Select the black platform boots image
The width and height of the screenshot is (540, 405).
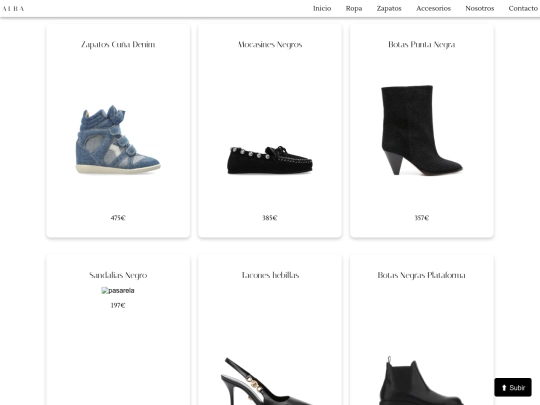(422, 381)
